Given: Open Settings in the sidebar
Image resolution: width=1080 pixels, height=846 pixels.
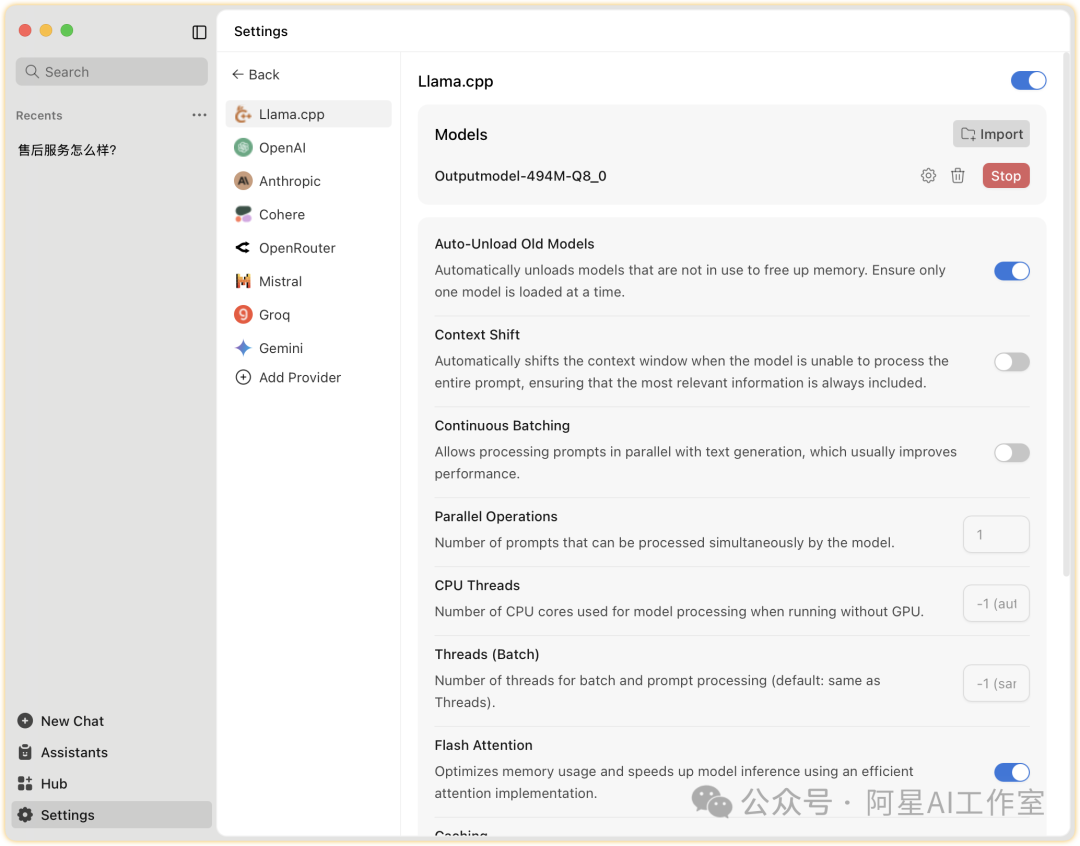Looking at the screenshot, I should click(112, 814).
